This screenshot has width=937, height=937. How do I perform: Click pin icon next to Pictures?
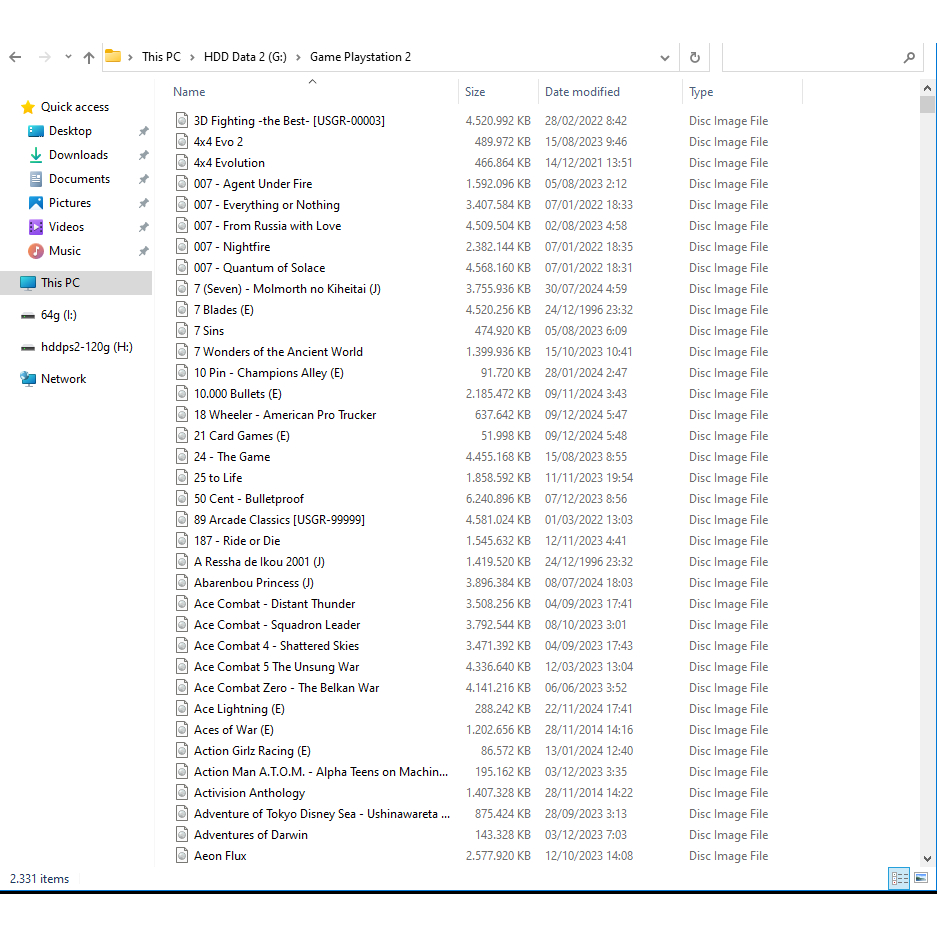point(143,203)
